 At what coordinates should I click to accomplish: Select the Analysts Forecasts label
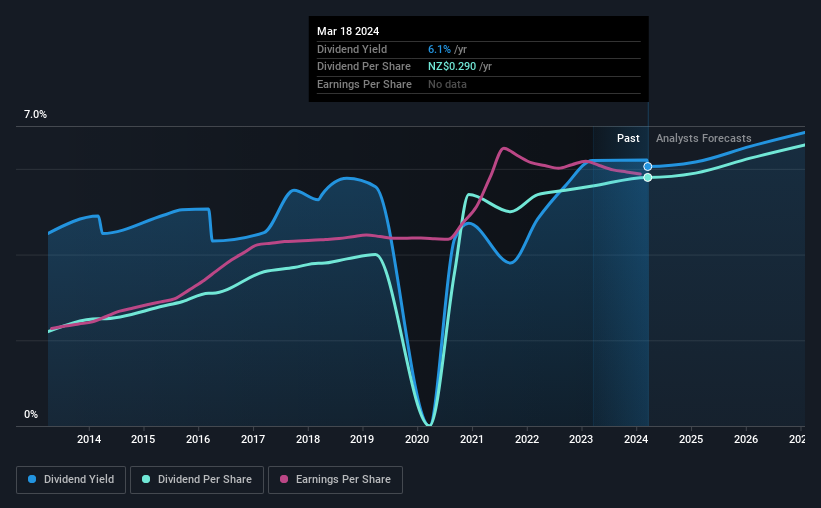(x=703, y=138)
